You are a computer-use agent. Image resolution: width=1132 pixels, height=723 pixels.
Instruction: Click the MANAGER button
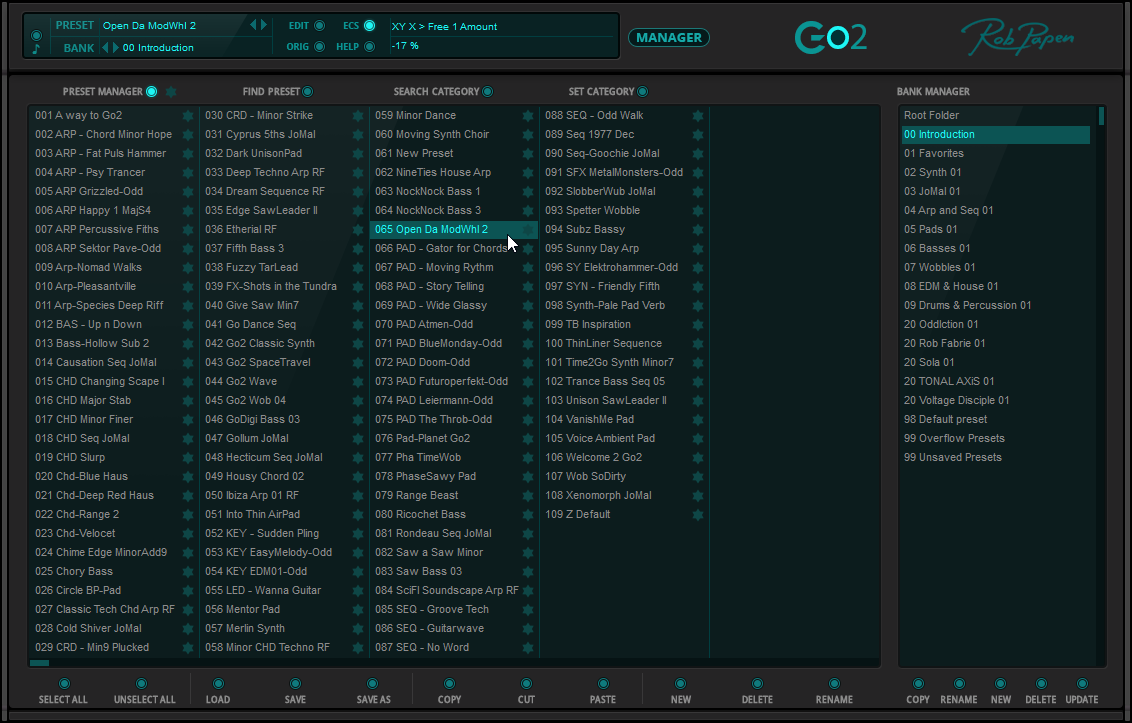coord(669,38)
